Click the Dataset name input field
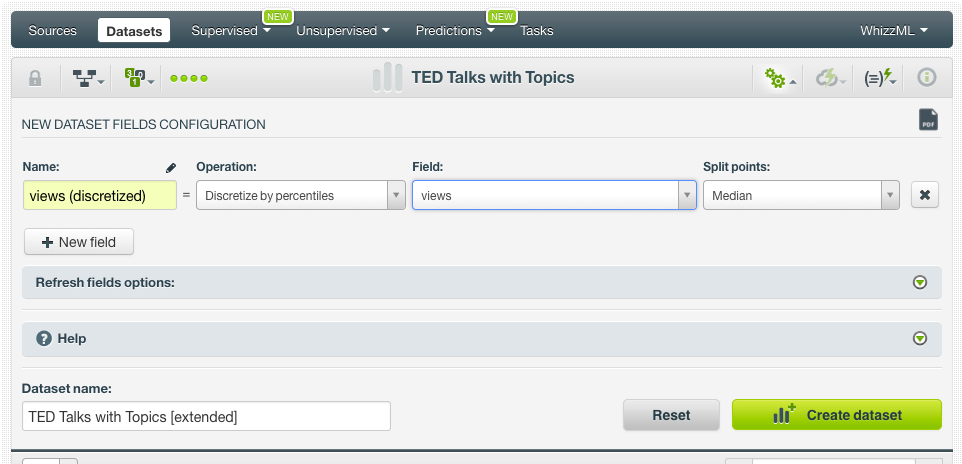 206,416
